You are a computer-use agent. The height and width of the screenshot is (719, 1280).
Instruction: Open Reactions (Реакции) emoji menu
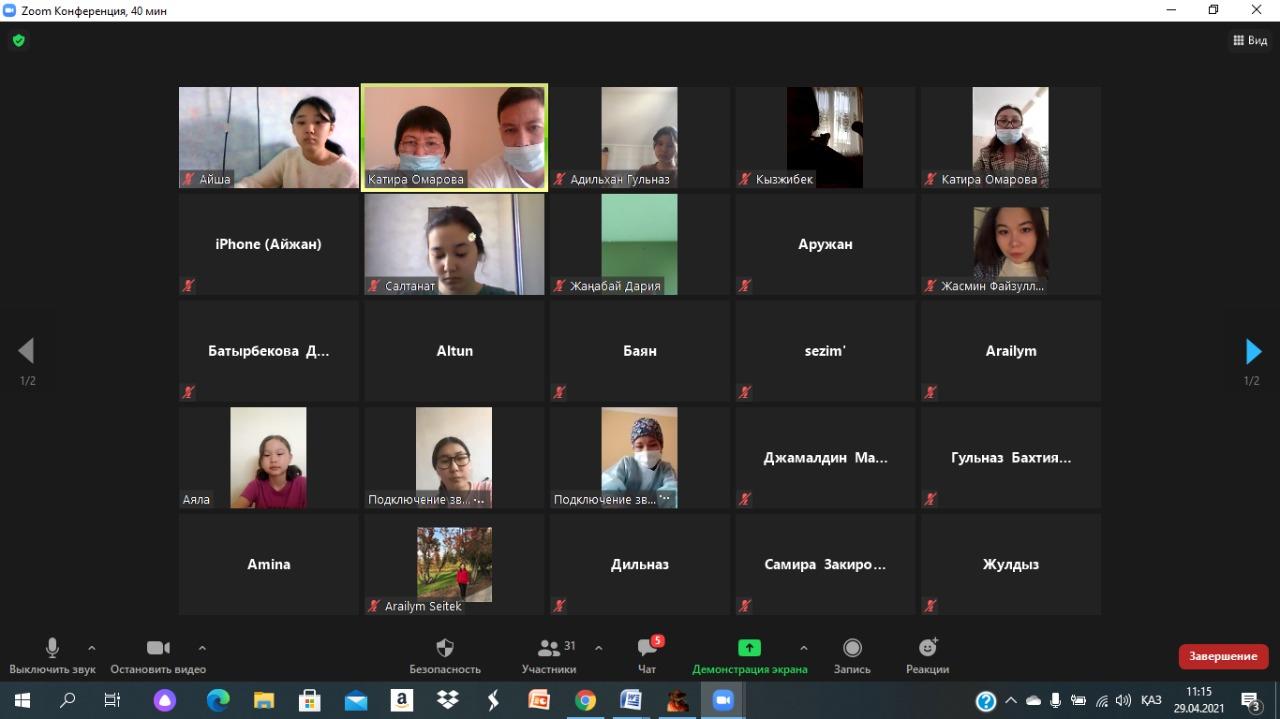coord(927,655)
